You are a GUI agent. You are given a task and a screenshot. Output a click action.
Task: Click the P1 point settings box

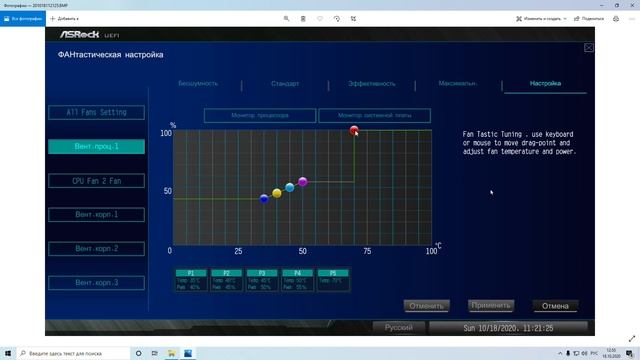[x=191, y=280]
